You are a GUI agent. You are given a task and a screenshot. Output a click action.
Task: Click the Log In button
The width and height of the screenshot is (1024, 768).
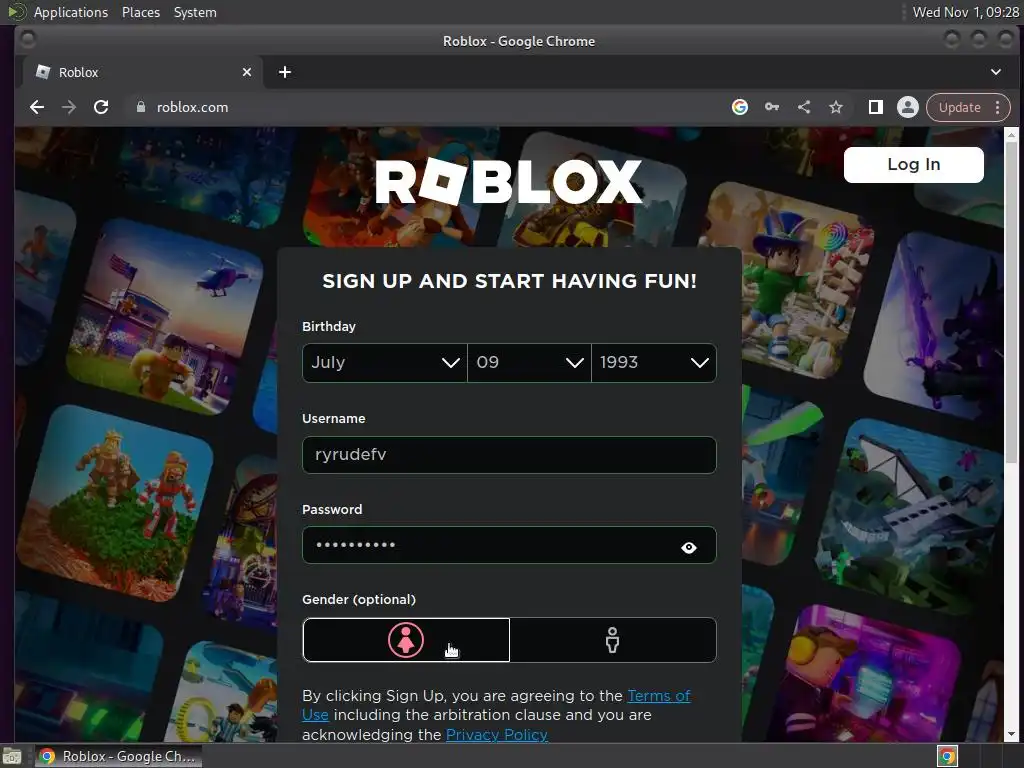[914, 165]
